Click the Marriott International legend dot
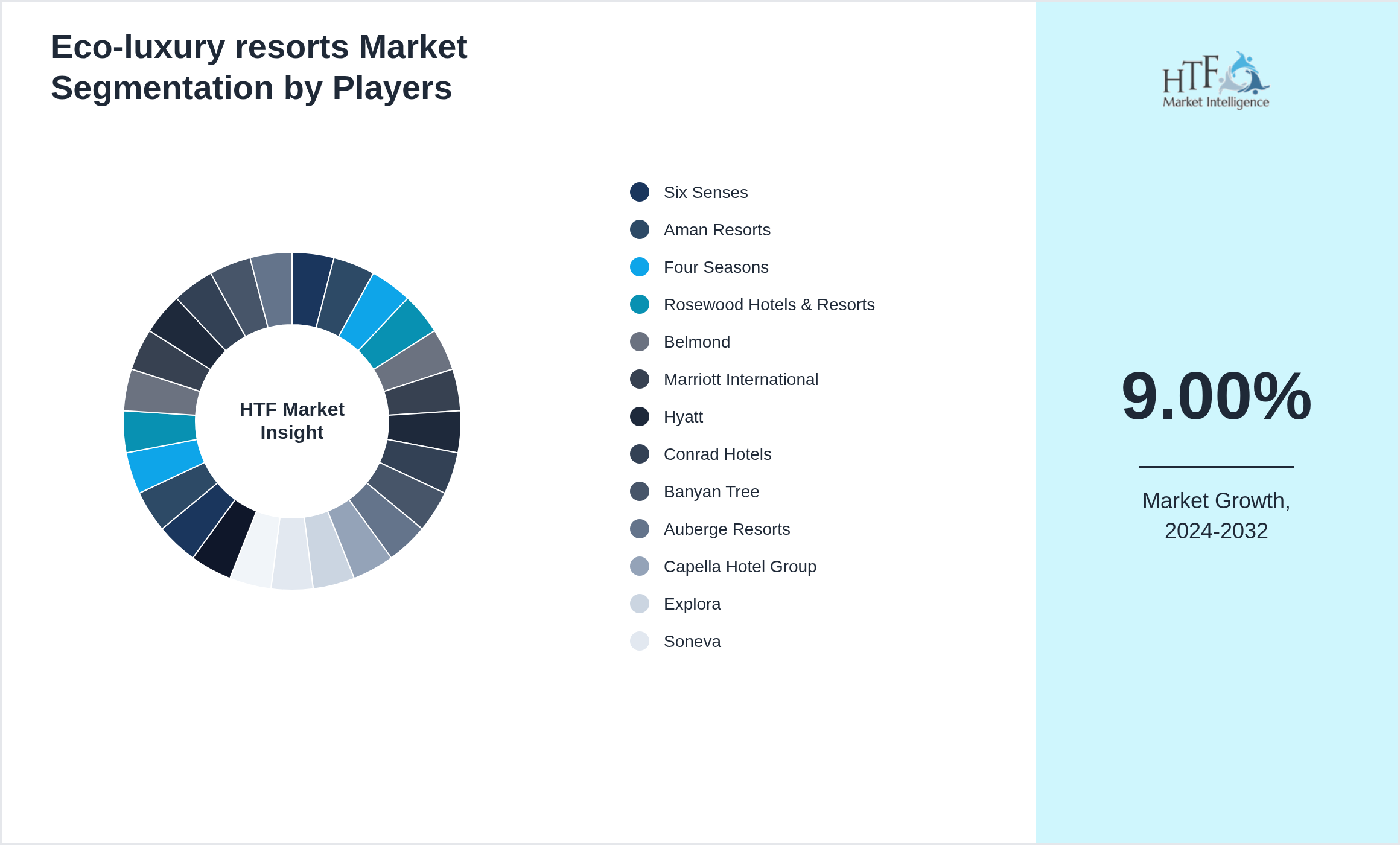 (640, 379)
